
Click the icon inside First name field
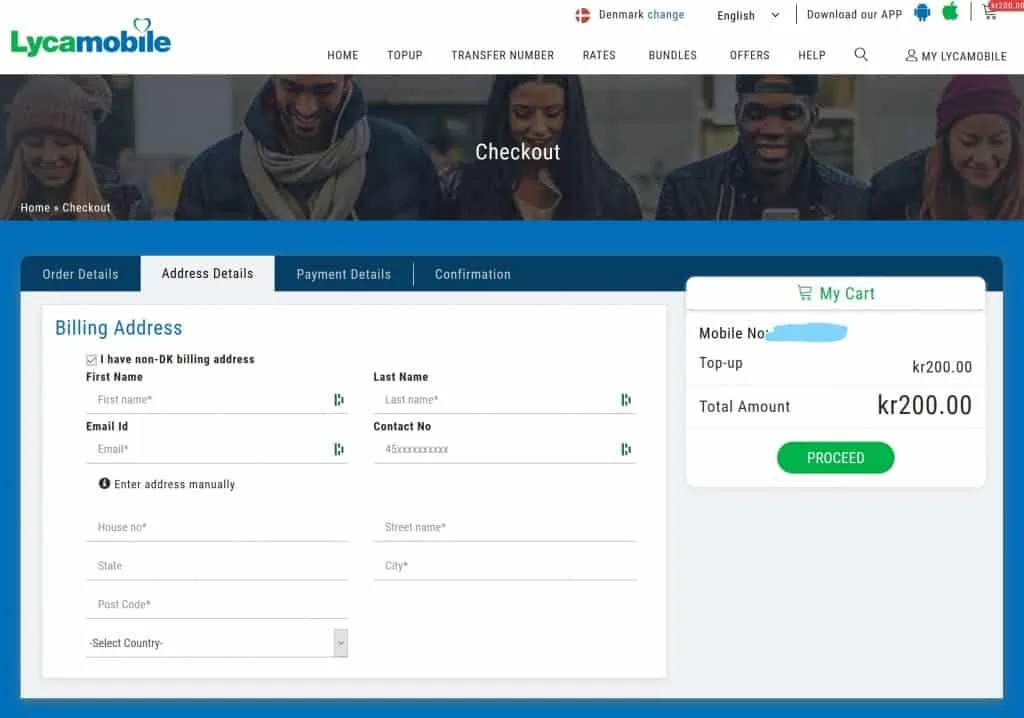pos(339,400)
